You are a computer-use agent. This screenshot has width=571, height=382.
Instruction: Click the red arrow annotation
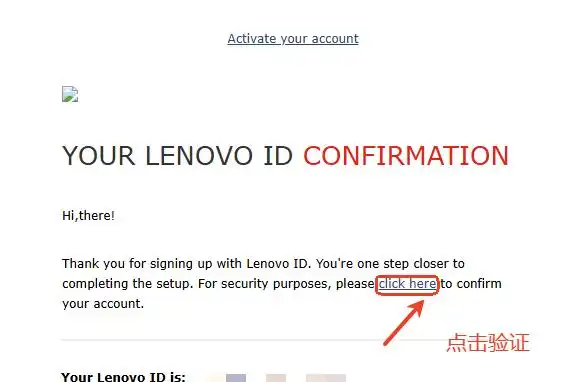[404, 322]
